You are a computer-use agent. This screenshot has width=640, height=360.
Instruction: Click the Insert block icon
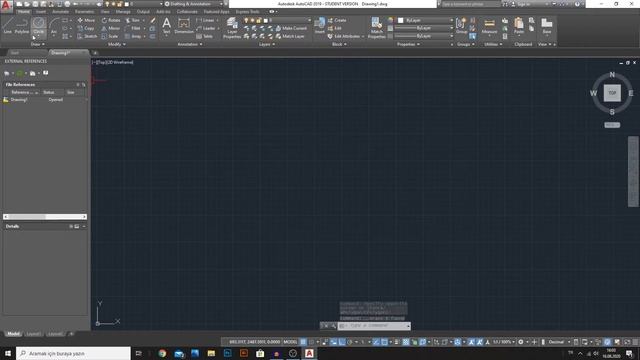pos(320,25)
